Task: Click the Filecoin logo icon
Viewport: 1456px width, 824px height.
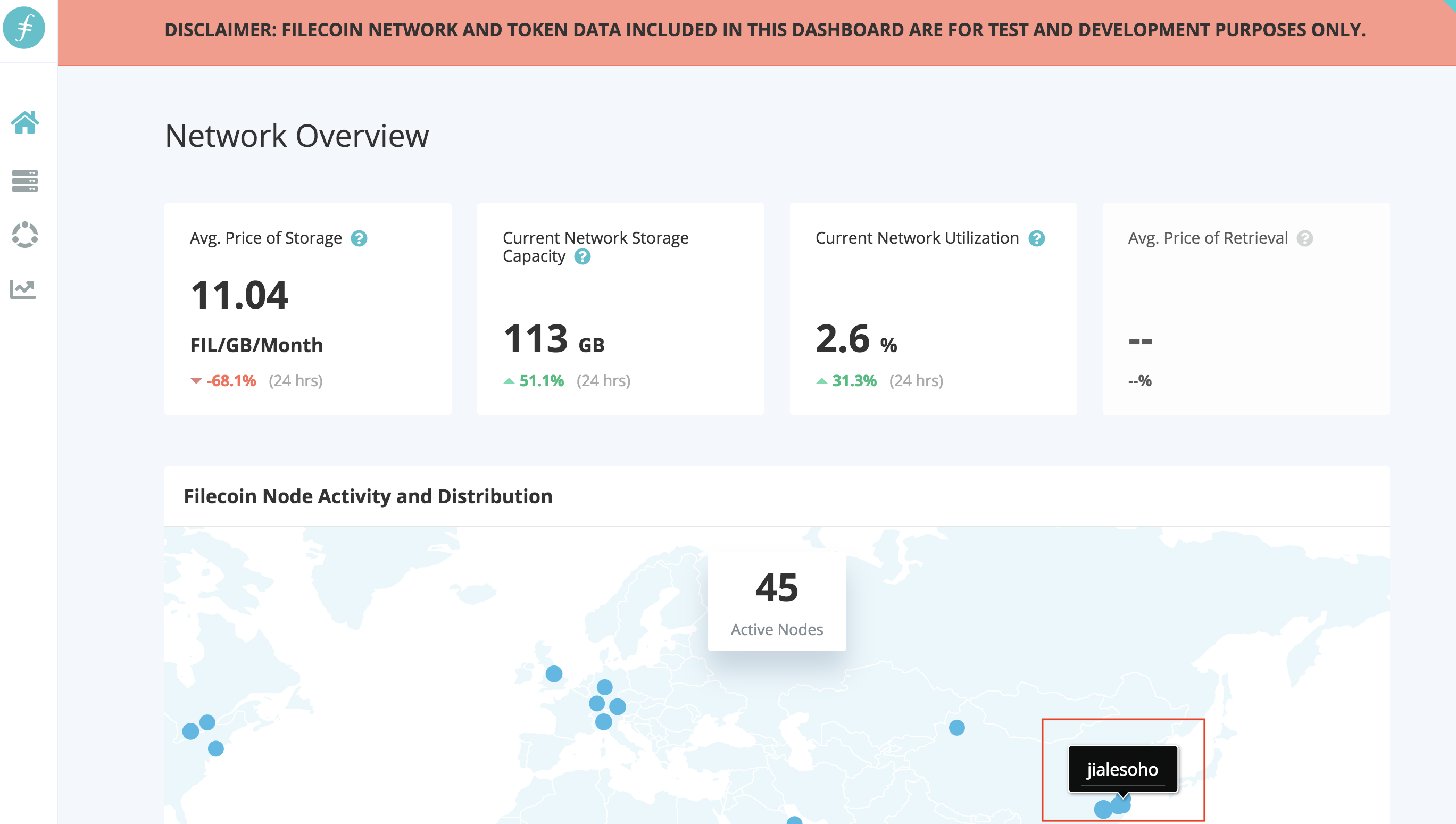Action: click(x=24, y=27)
